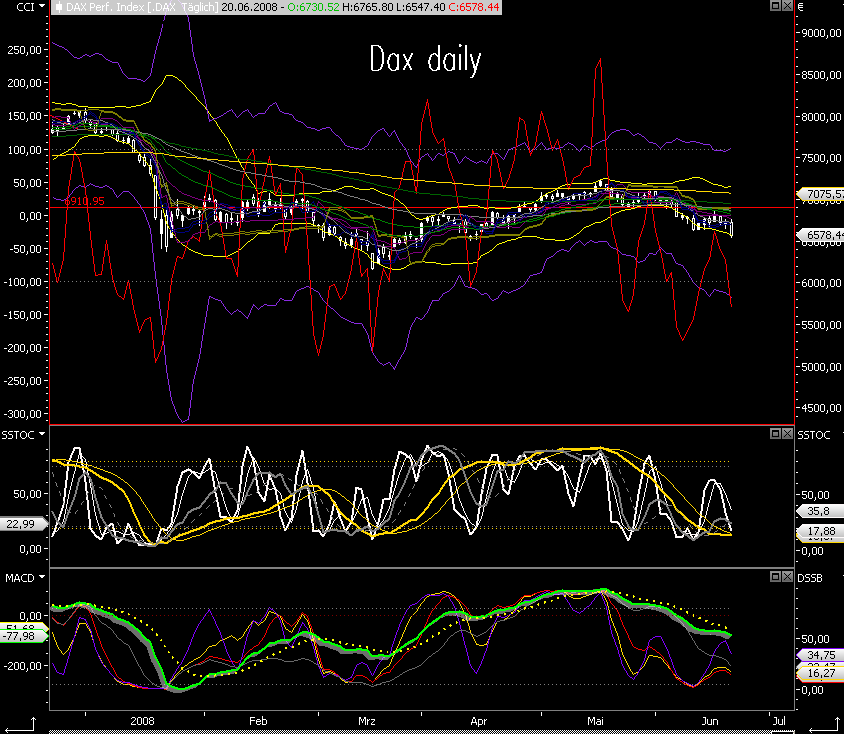This screenshot has height=734, width=844.
Task: Click the Mai label on the time axis
Action: pos(595,721)
